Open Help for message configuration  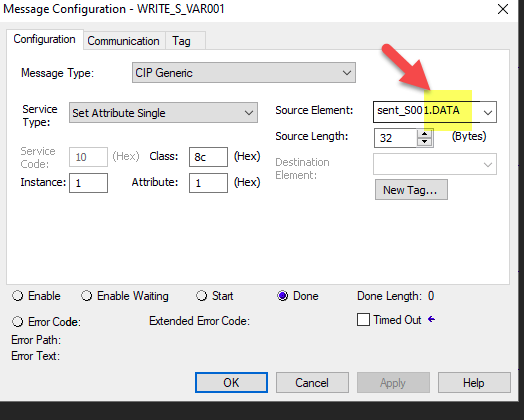[474, 383]
